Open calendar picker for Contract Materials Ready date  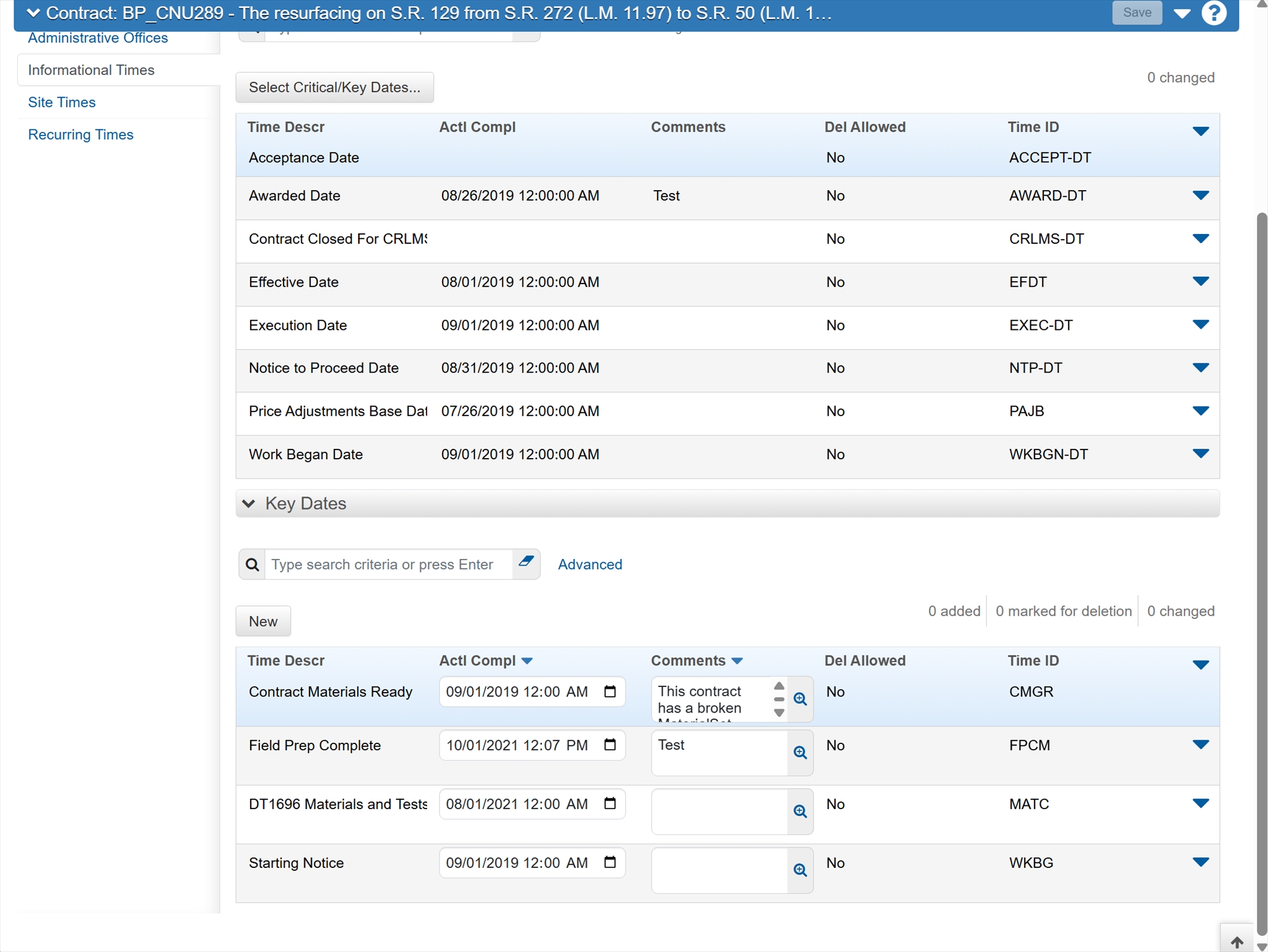(610, 691)
